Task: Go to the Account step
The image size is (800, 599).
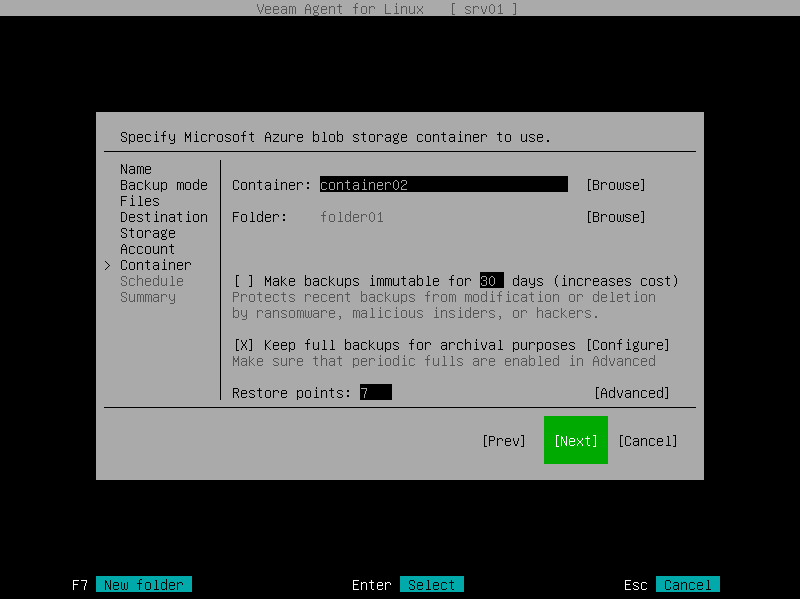Action: point(146,249)
